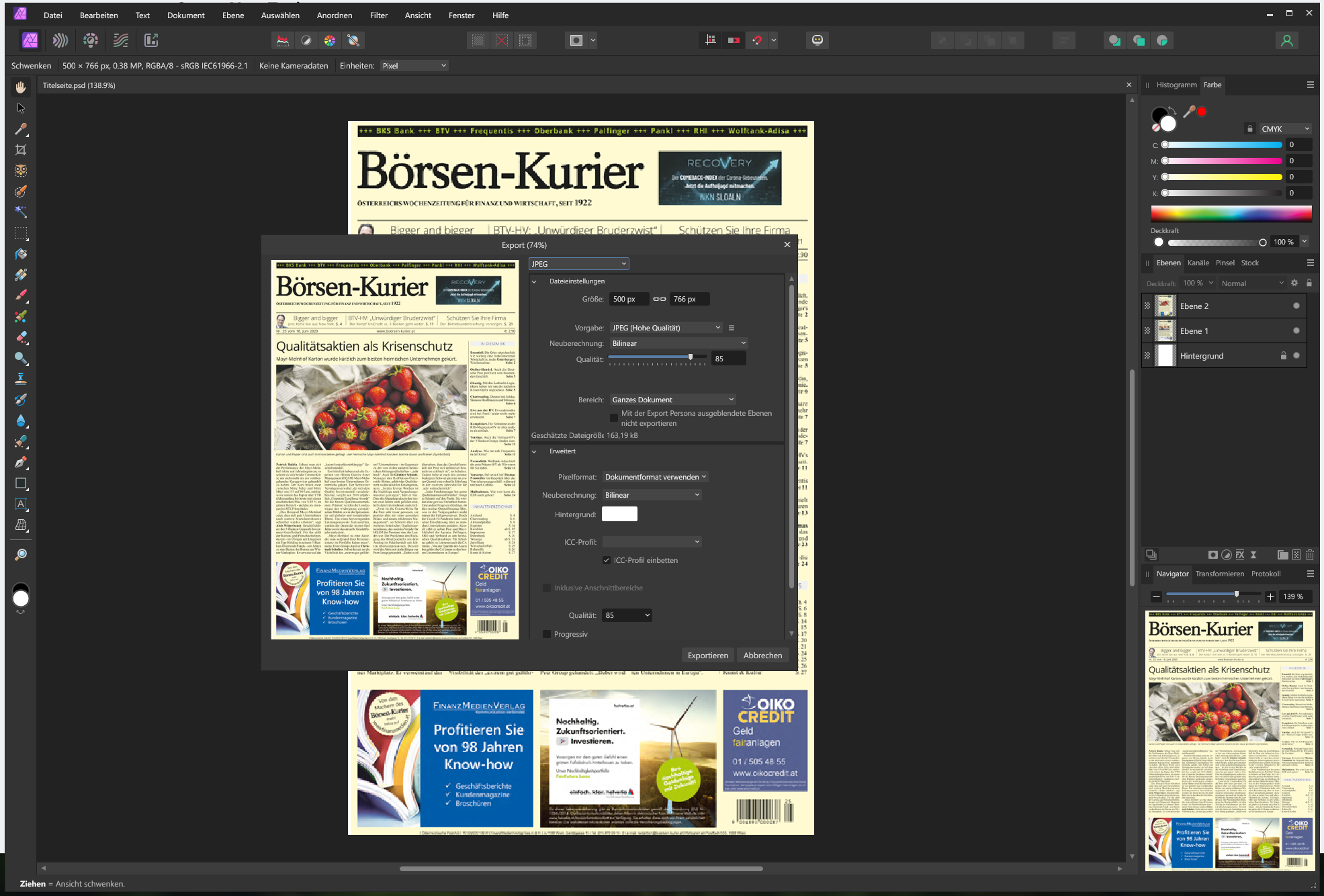This screenshot has height=896, width=1324.
Task: Toggle visibility of Ebene 1 layer
Action: tap(1296, 330)
